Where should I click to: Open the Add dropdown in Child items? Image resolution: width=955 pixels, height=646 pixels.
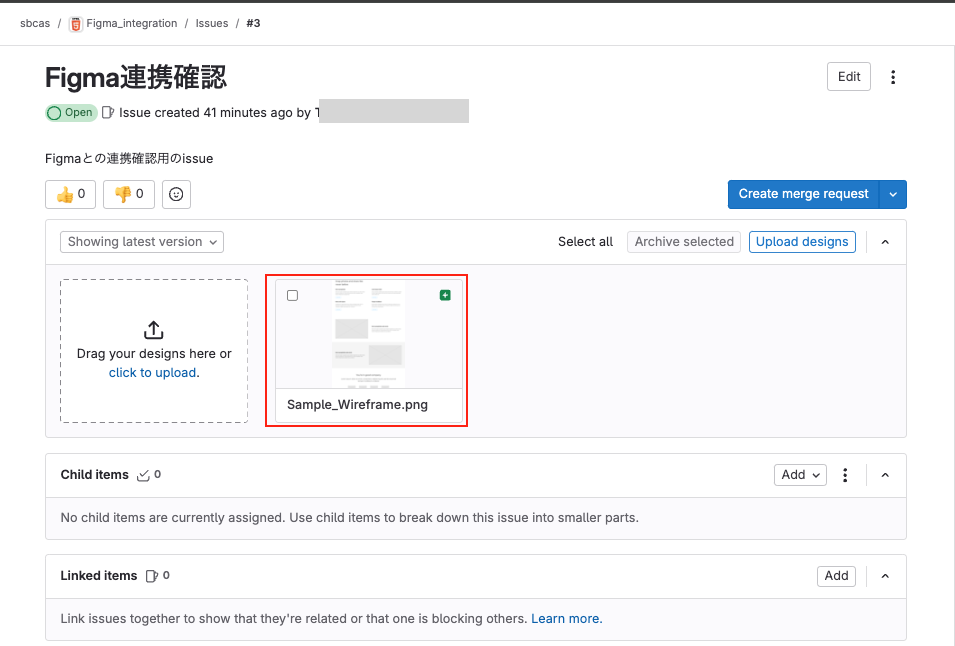[x=800, y=475]
